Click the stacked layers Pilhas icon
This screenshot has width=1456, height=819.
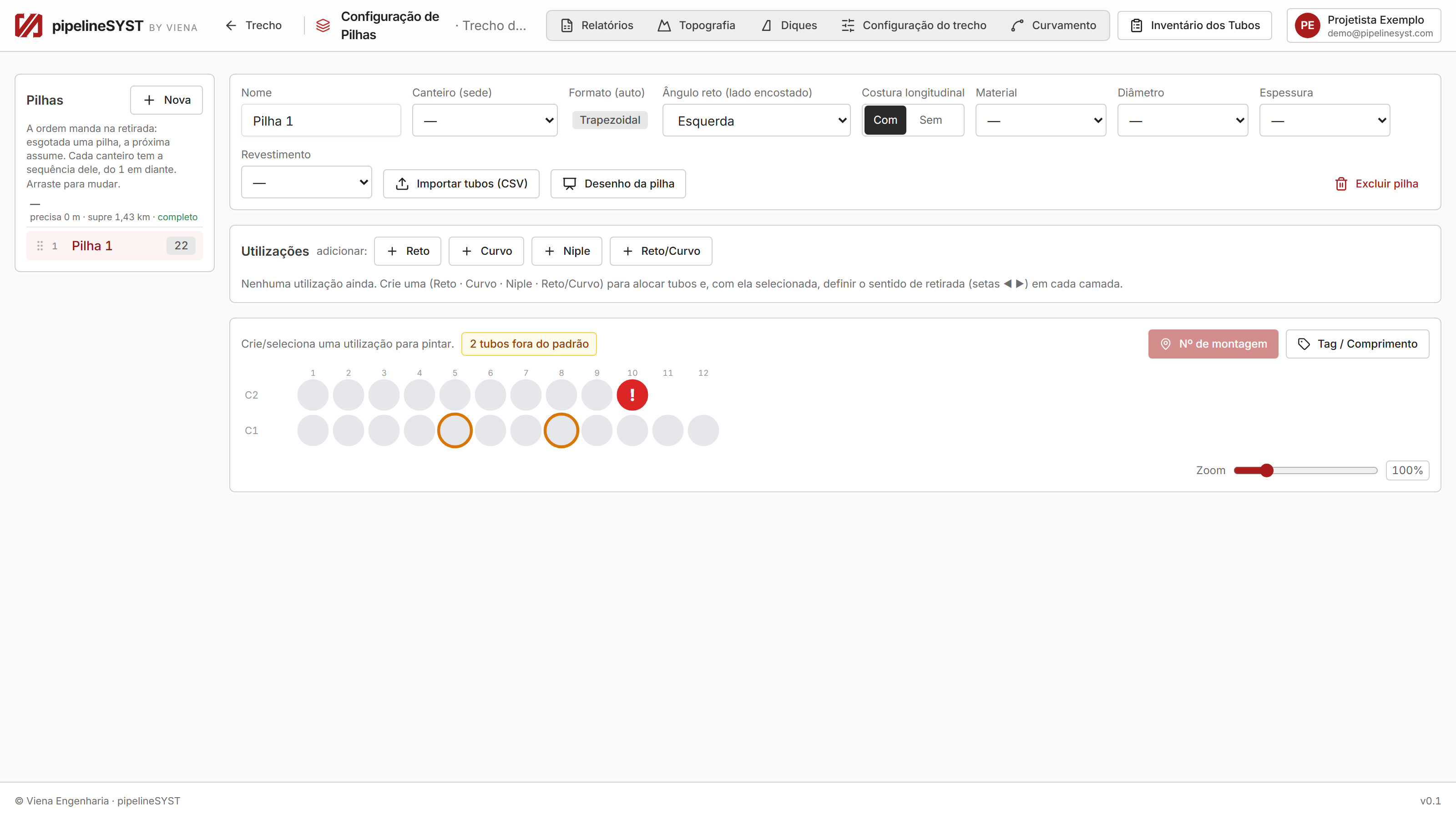323,25
